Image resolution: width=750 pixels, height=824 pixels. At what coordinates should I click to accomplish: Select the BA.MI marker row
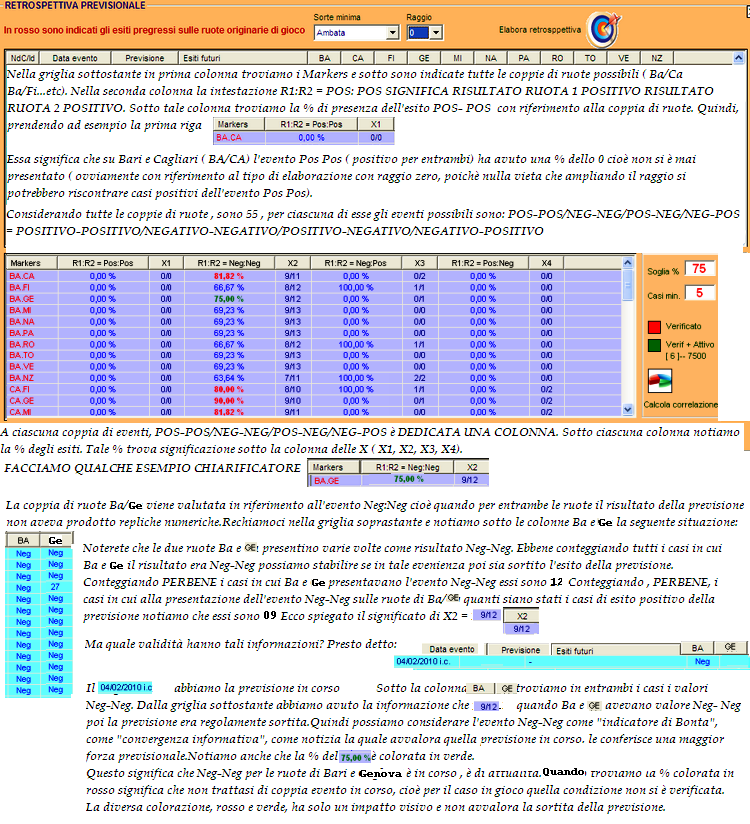click(314, 310)
